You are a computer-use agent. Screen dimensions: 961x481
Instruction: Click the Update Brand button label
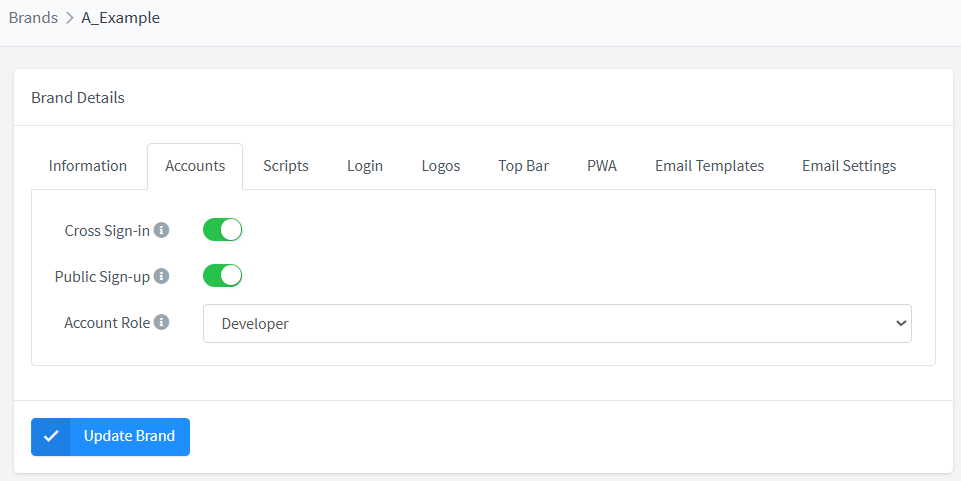[x=129, y=436]
